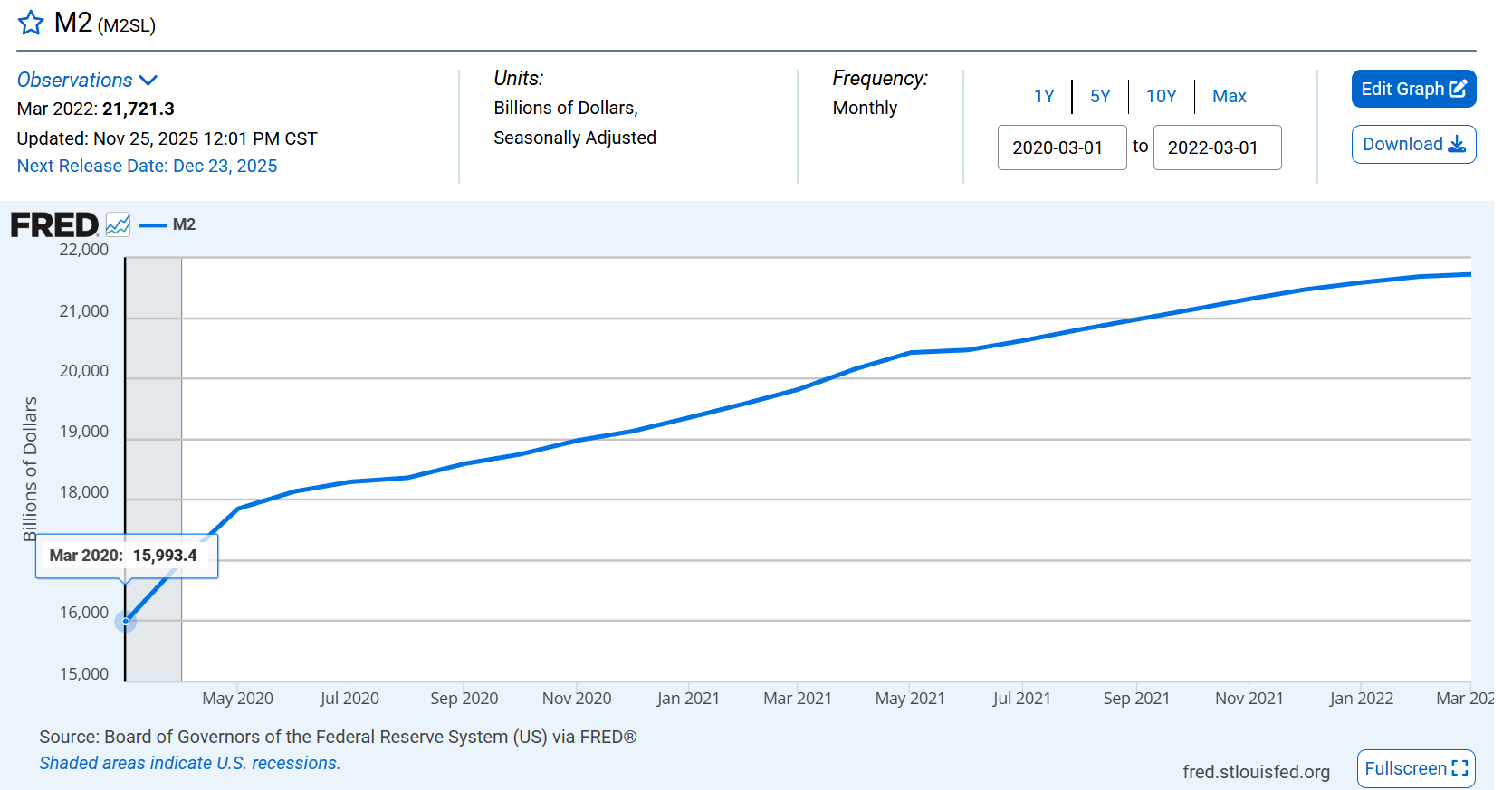Switch to the 10Y range
The width and height of the screenshot is (1512, 790).
pos(1161,96)
